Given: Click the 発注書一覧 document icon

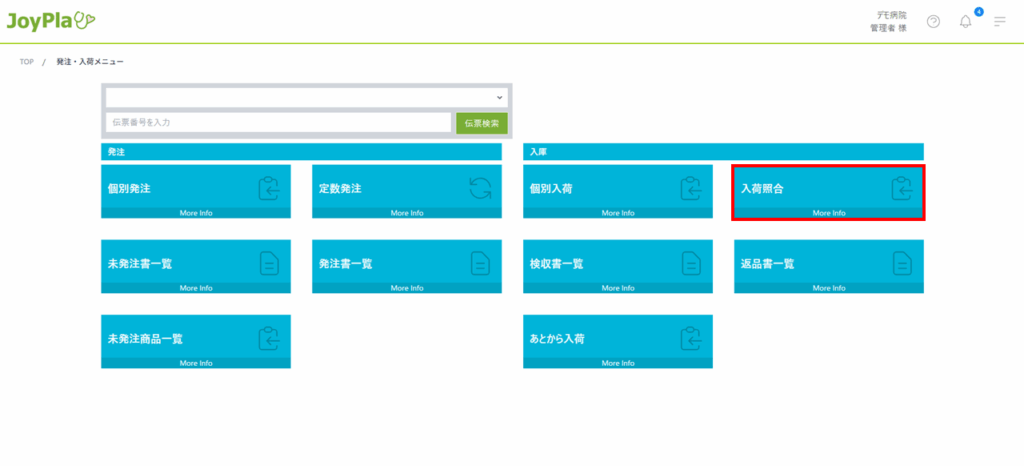Looking at the screenshot, I should pyautogui.click(x=480, y=263).
